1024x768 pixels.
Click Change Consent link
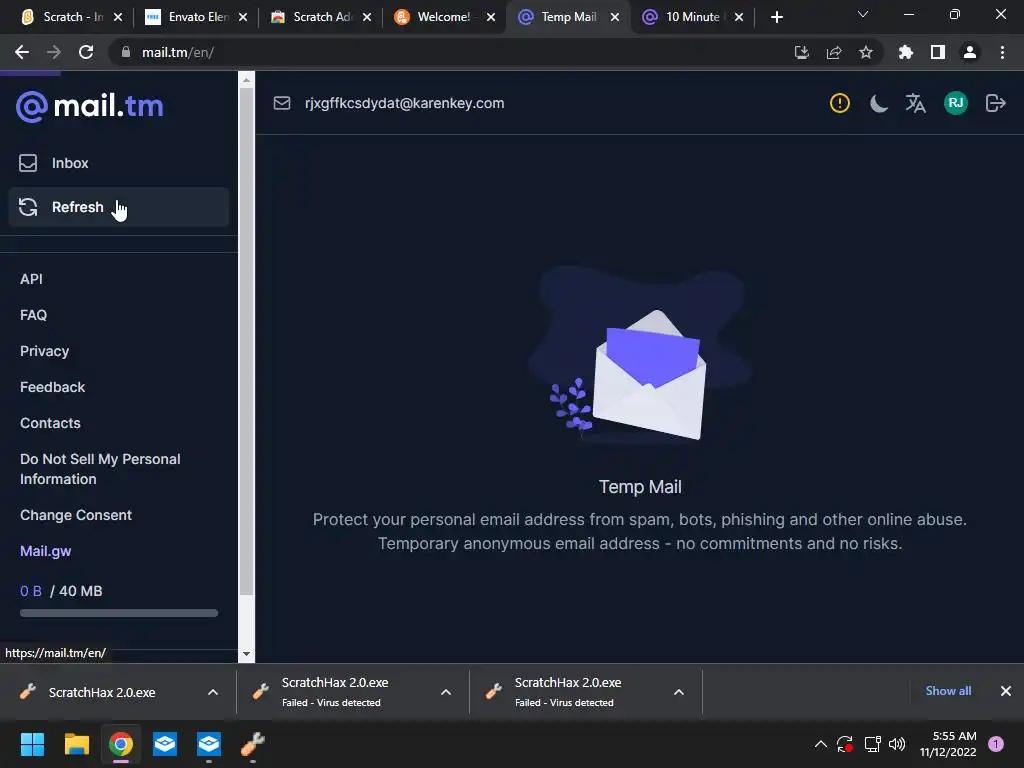click(76, 515)
